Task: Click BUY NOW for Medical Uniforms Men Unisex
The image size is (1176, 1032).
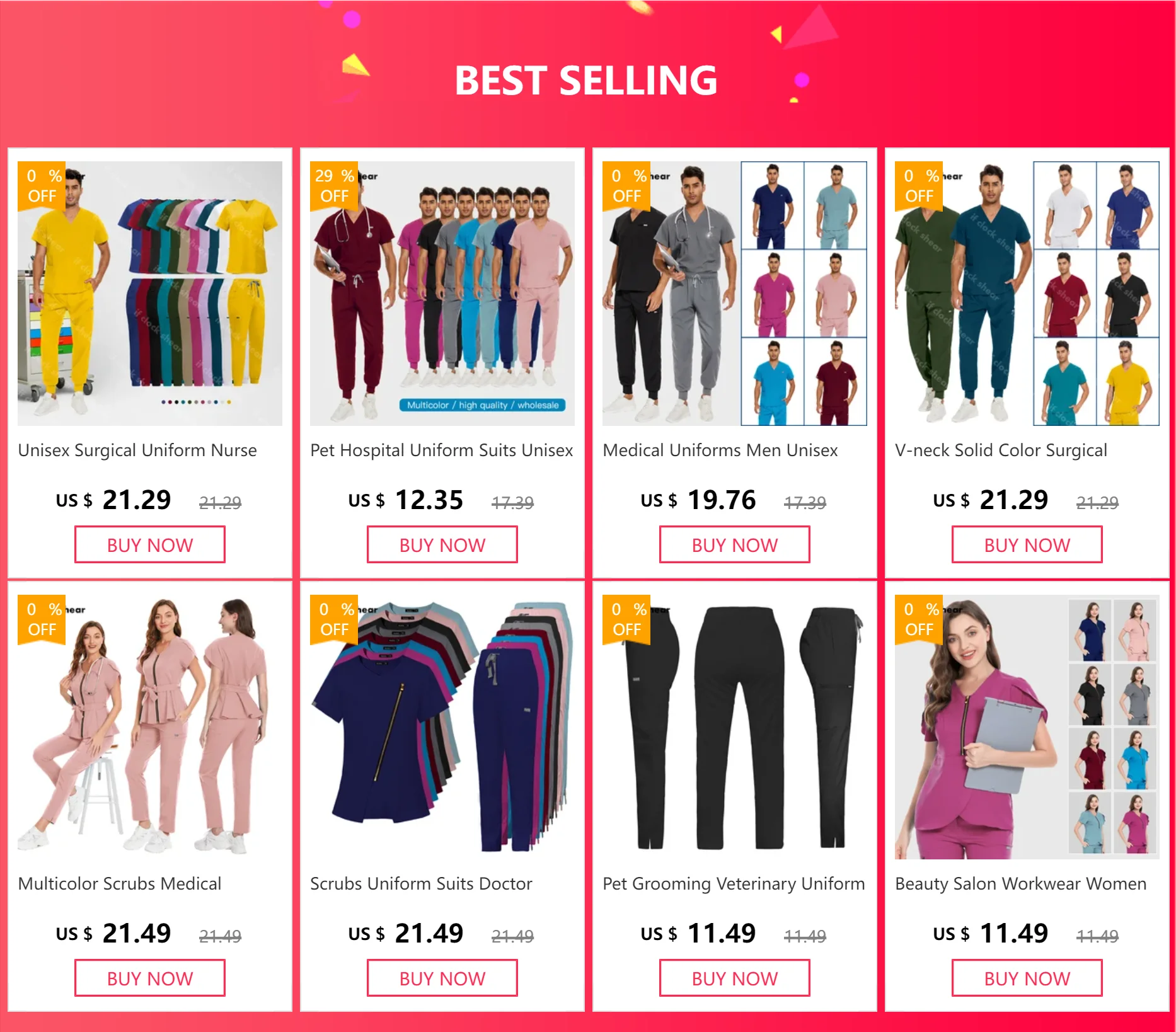Action: (x=735, y=545)
